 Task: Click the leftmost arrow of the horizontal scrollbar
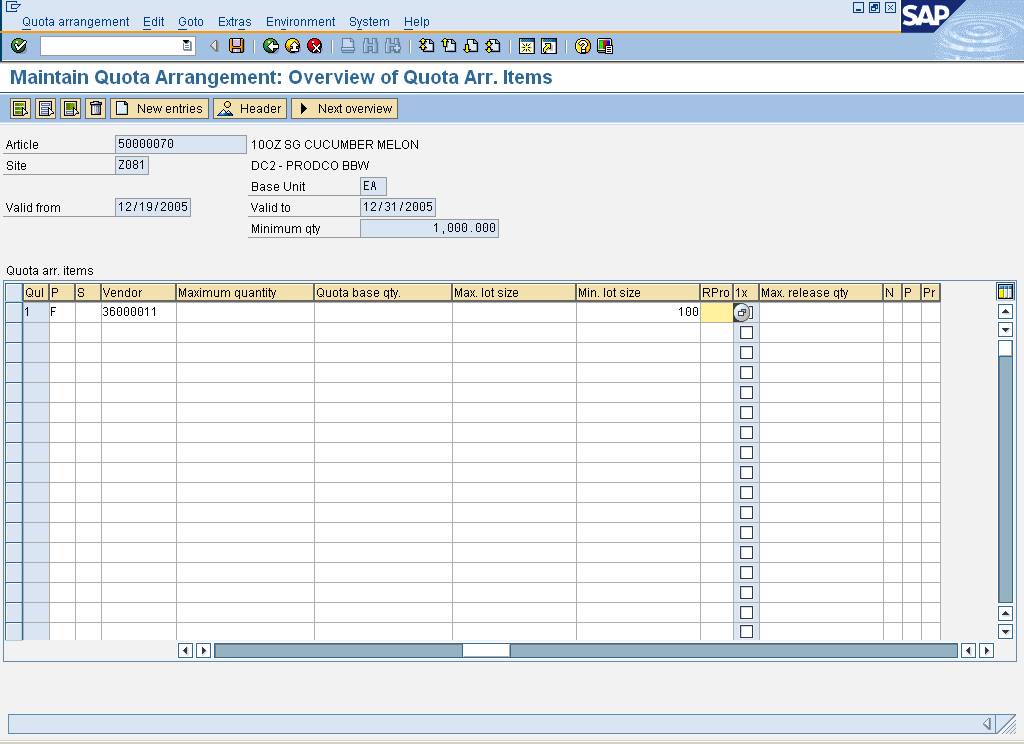(185, 651)
